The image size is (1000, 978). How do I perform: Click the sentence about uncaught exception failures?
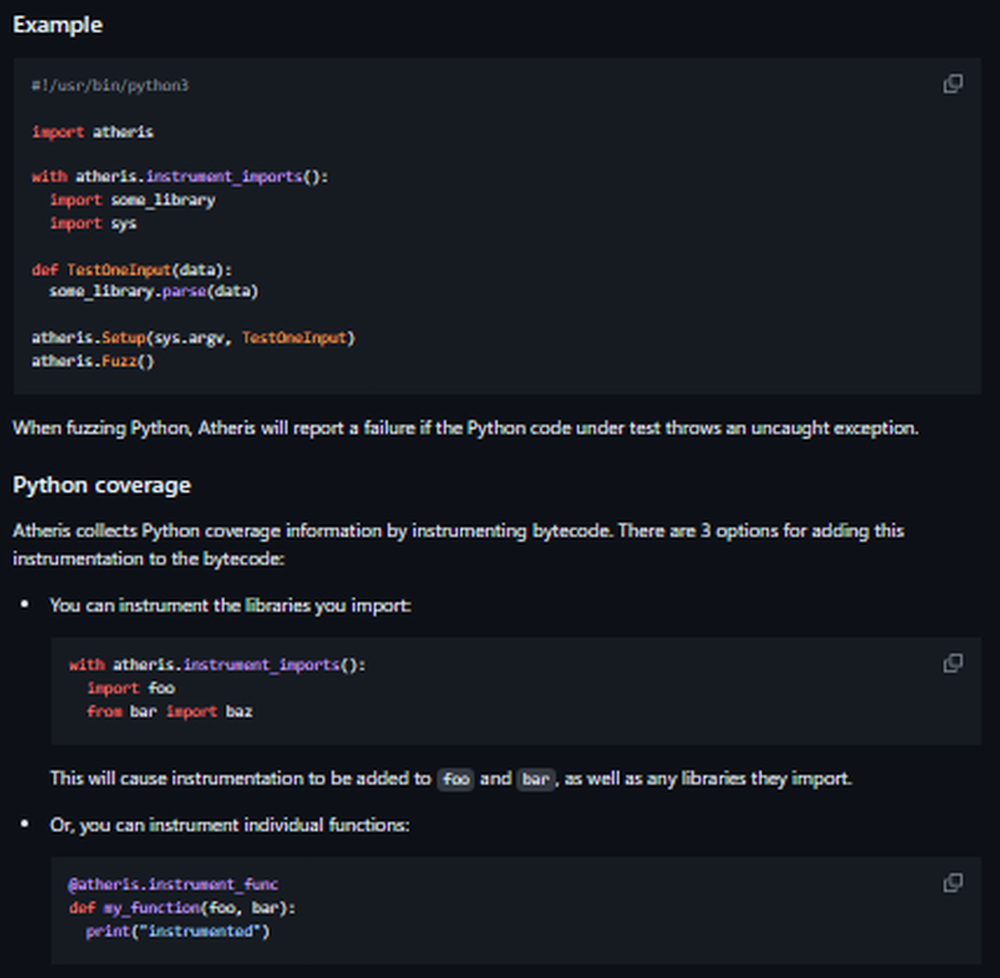point(466,428)
